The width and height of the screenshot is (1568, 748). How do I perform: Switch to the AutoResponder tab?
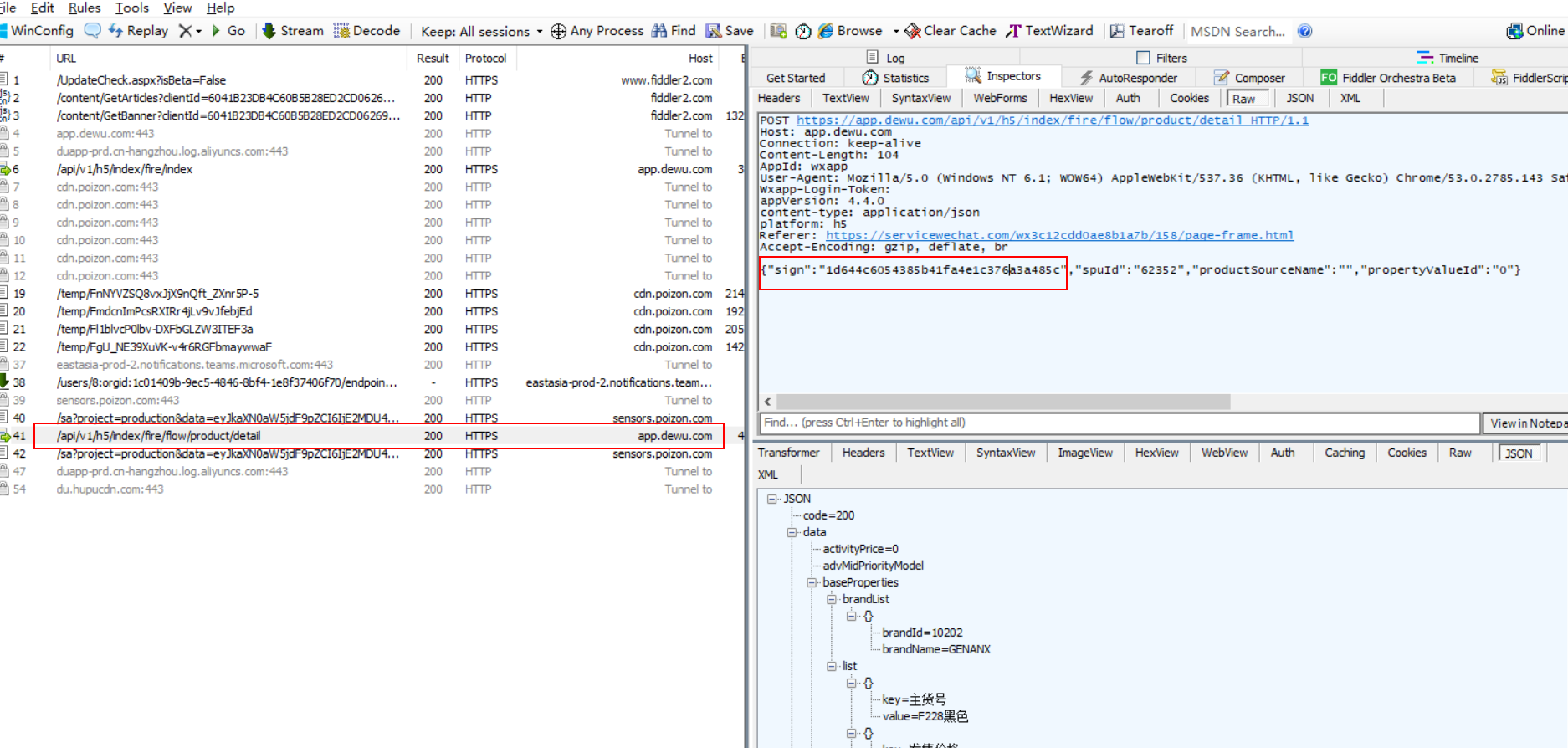click(x=1128, y=78)
